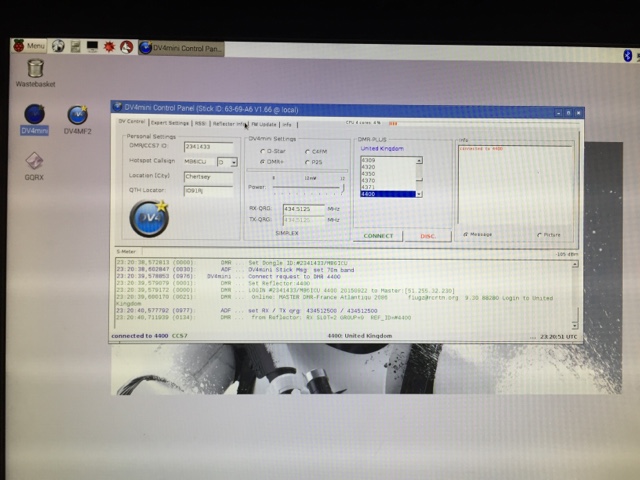Click in the Location (City) field
This screenshot has height=480, width=640.
pos(209,177)
